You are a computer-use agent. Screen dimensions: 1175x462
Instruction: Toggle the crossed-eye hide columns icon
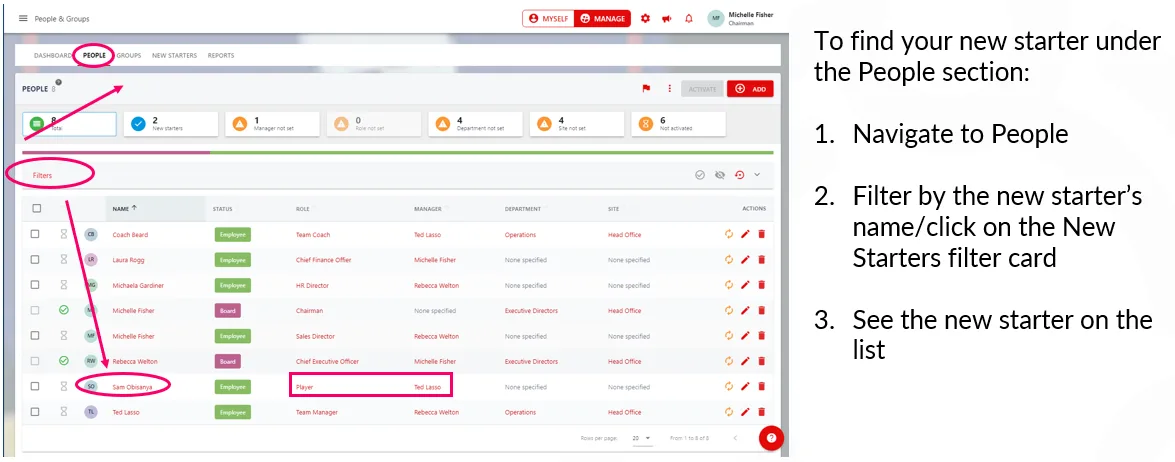[720, 174]
